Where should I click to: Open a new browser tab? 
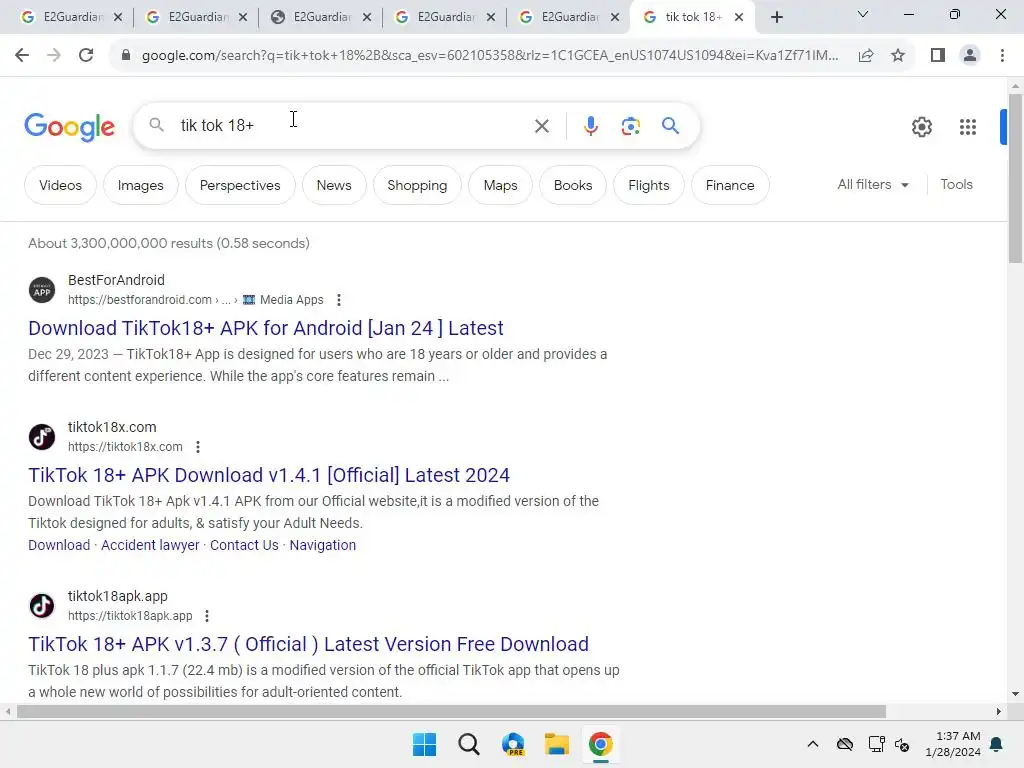(776, 17)
